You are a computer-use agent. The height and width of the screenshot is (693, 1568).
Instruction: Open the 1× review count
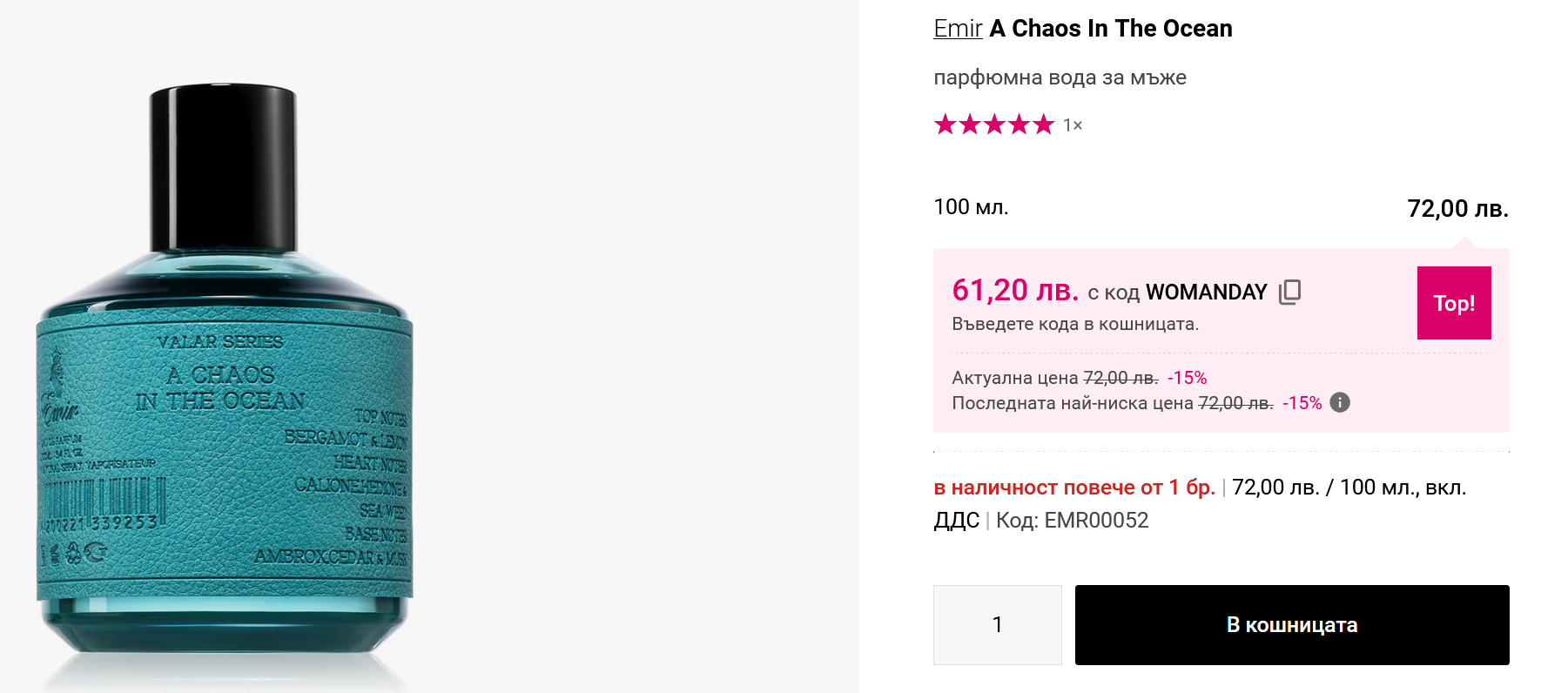coord(1073,125)
